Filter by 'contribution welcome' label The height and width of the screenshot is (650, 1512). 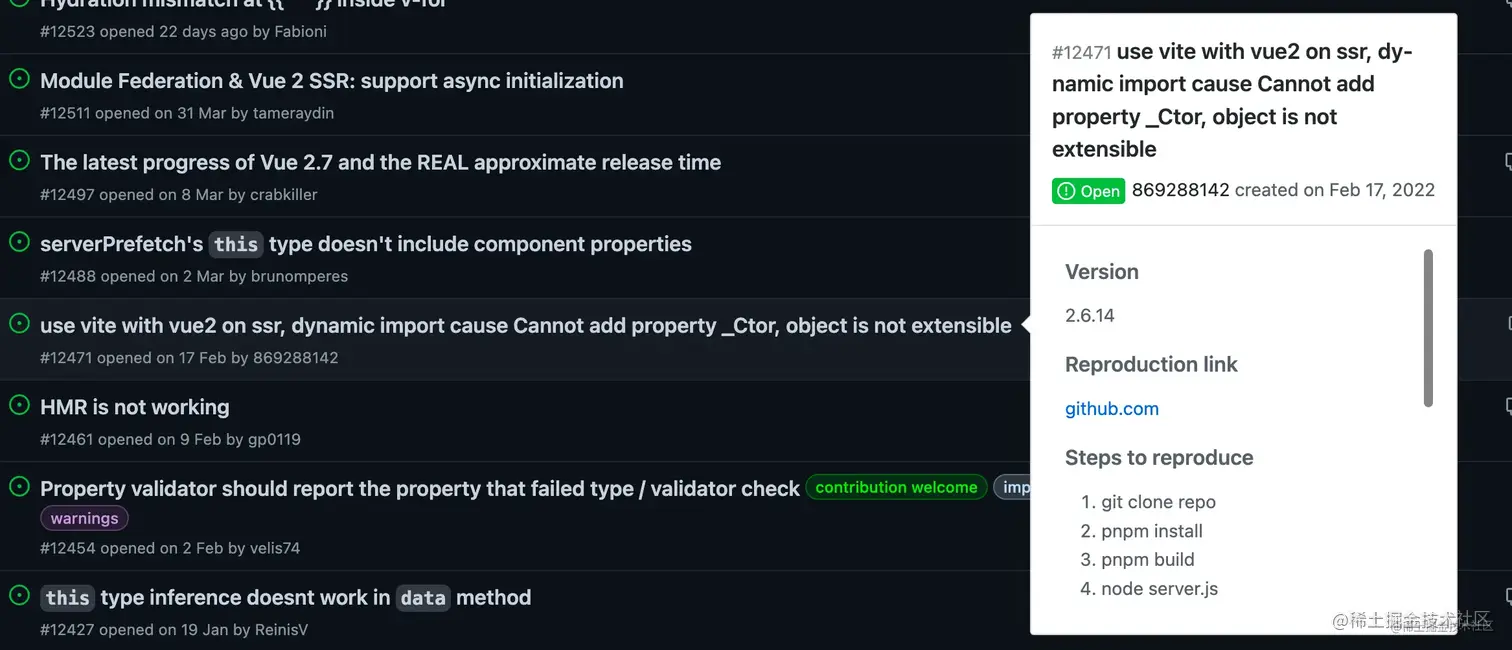[x=896, y=487]
